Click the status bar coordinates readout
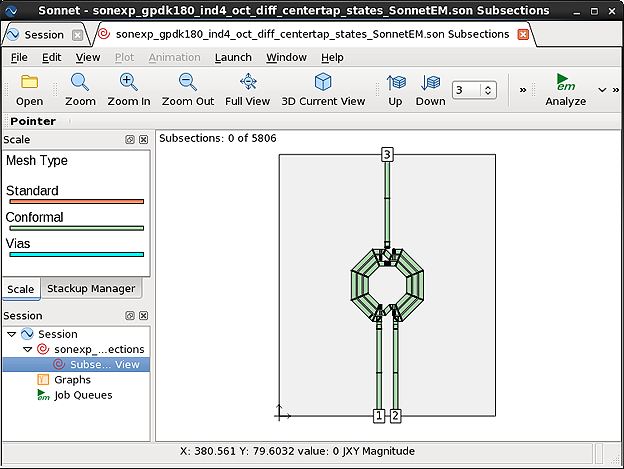The height and width of the screenshot is (469, 624). 297,451
